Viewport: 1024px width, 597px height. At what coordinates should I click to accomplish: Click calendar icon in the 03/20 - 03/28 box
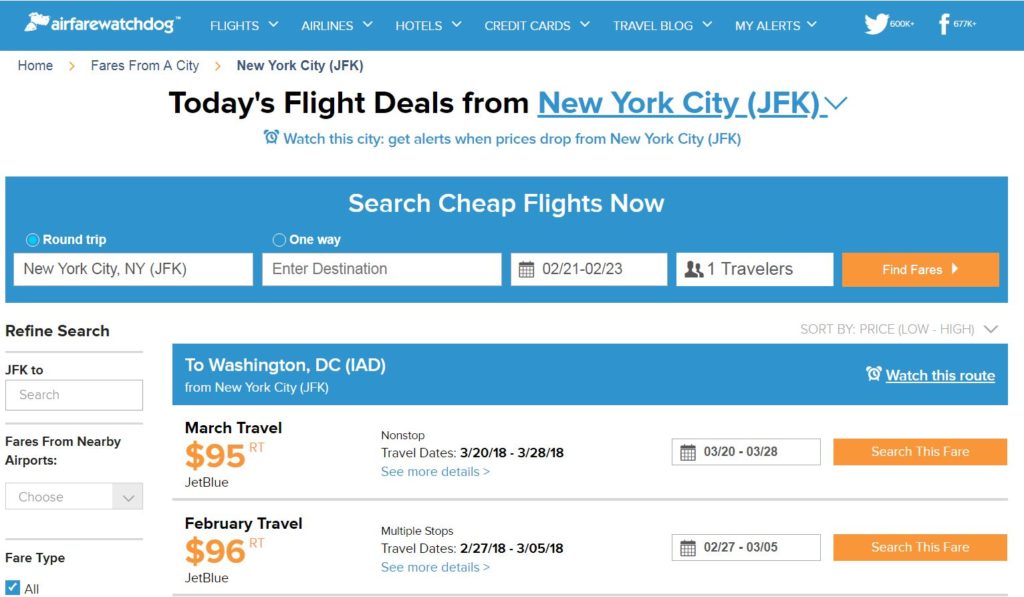(688, 452)
